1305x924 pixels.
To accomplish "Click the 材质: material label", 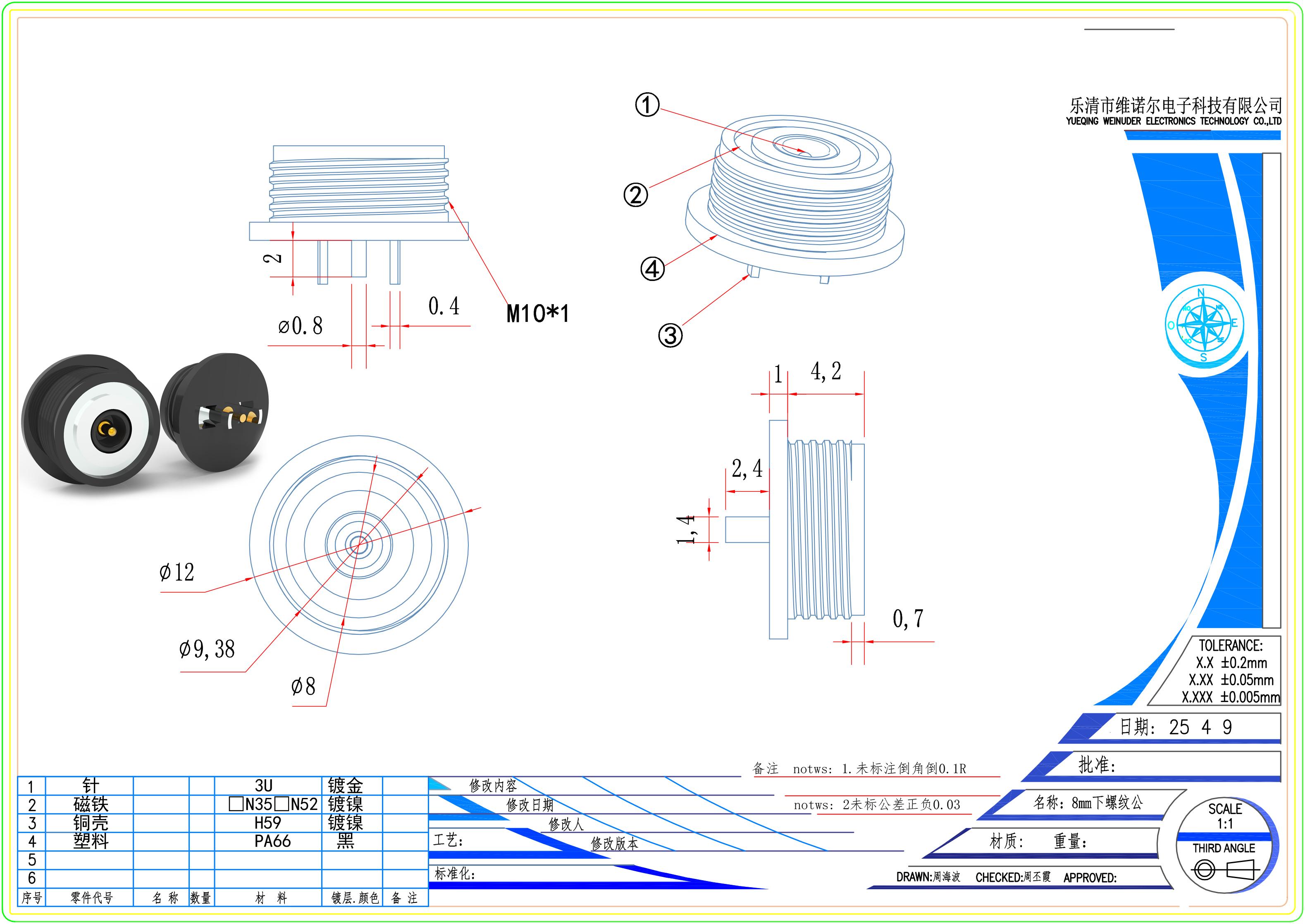I will point(1006,841).
